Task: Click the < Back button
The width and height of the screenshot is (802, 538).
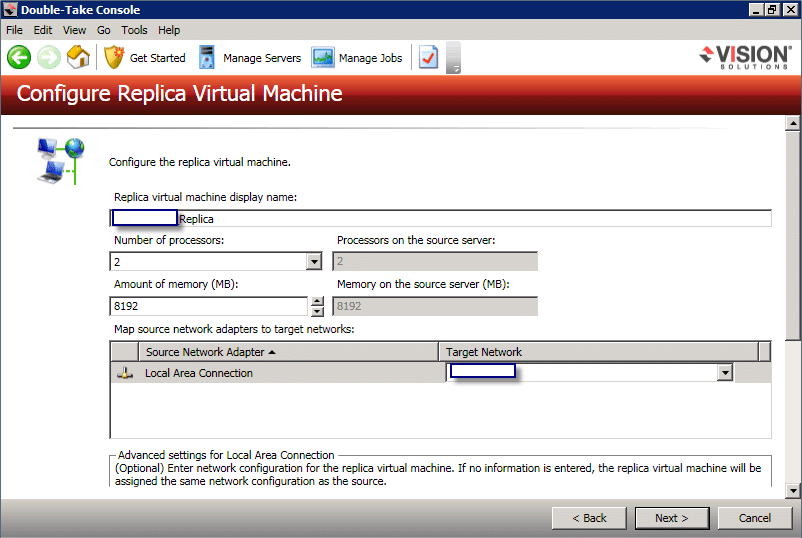Action: coord(589,518)
